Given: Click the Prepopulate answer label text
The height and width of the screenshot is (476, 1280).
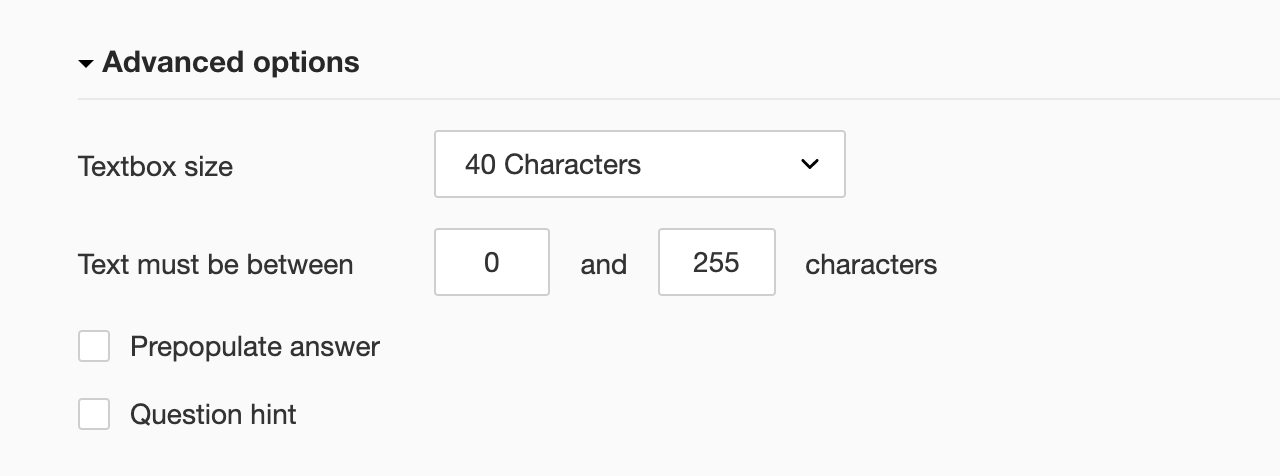Looking at the screenshot, I should [255, 347].
